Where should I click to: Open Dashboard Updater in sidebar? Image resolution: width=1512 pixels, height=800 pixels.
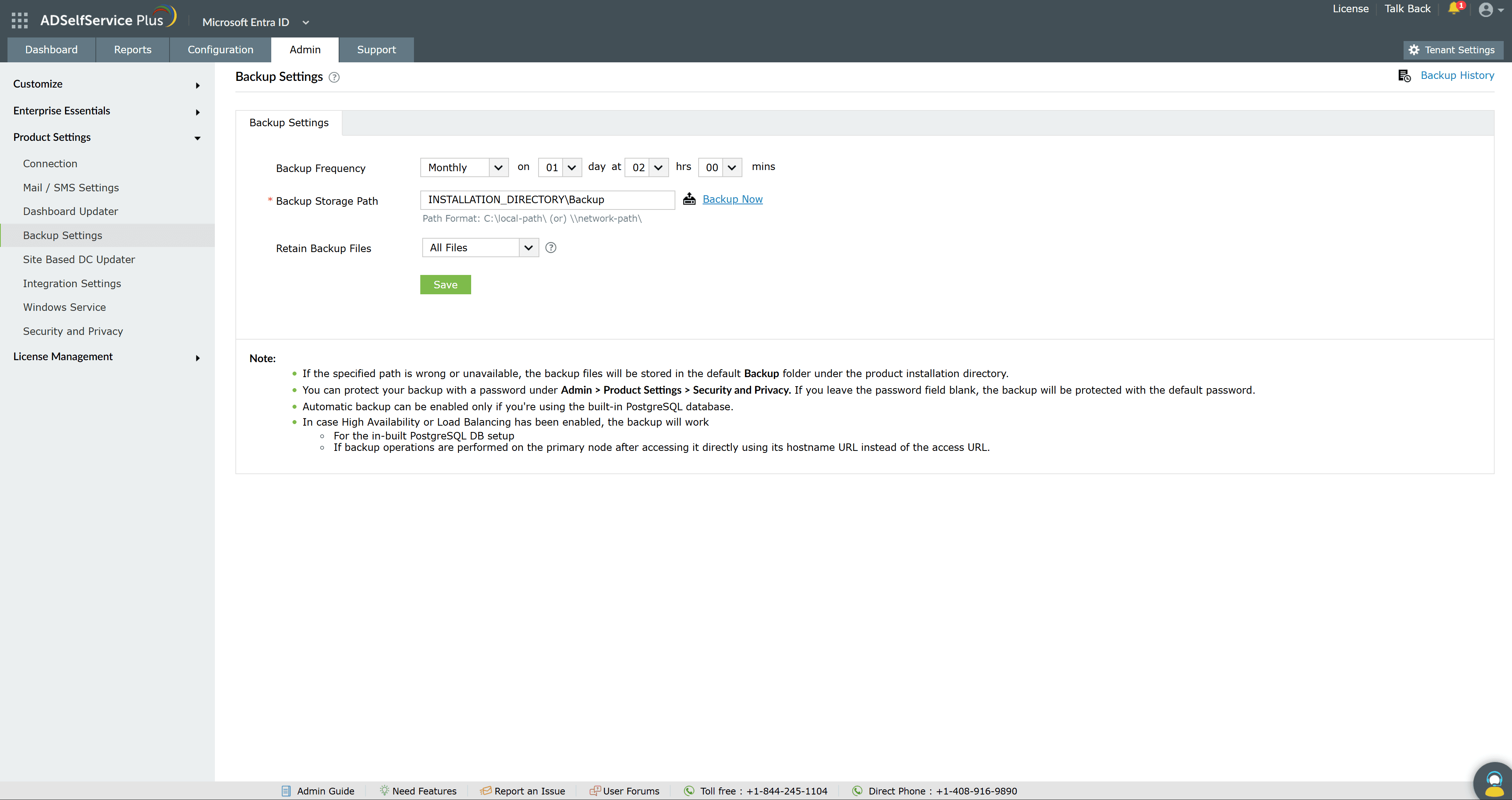pos(71,211)
